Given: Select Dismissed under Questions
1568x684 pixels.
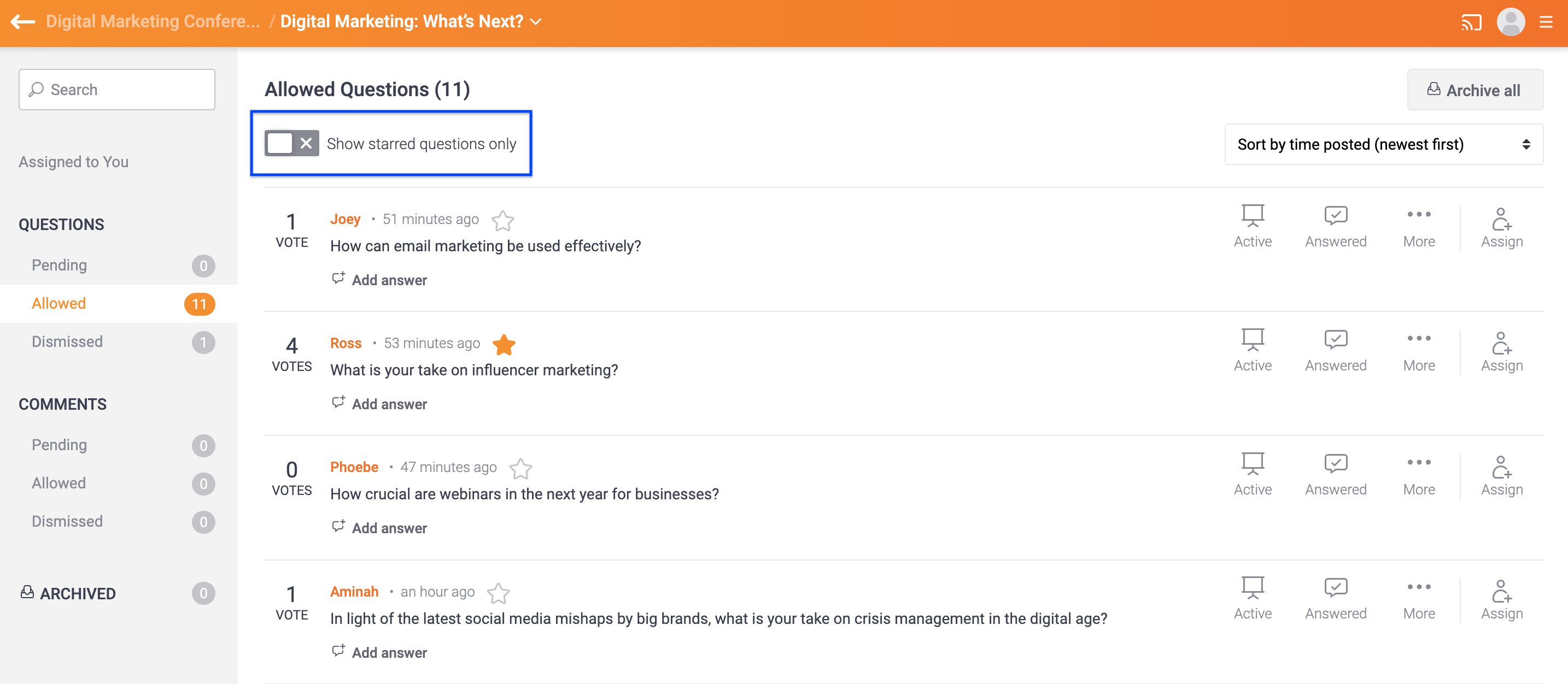Looking at the screenshot, I should pos(119,341).
